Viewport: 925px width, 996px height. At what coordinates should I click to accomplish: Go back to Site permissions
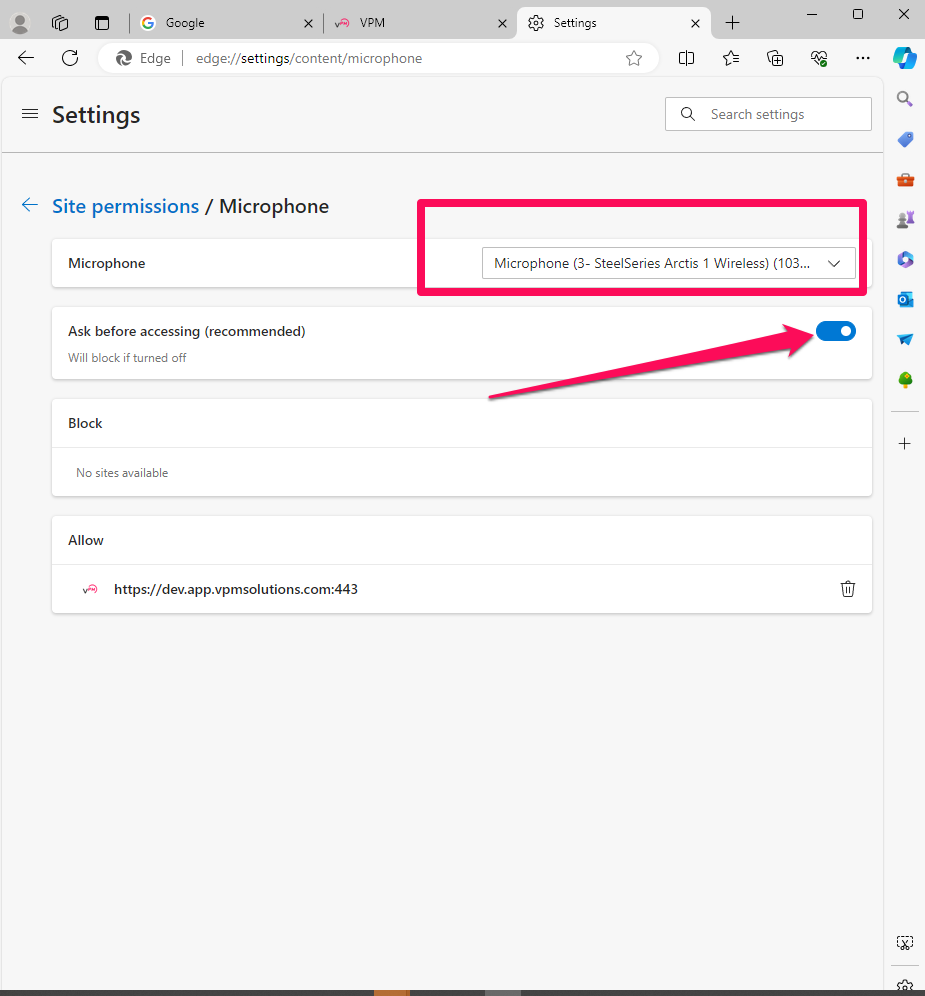[x=126, y=206]
